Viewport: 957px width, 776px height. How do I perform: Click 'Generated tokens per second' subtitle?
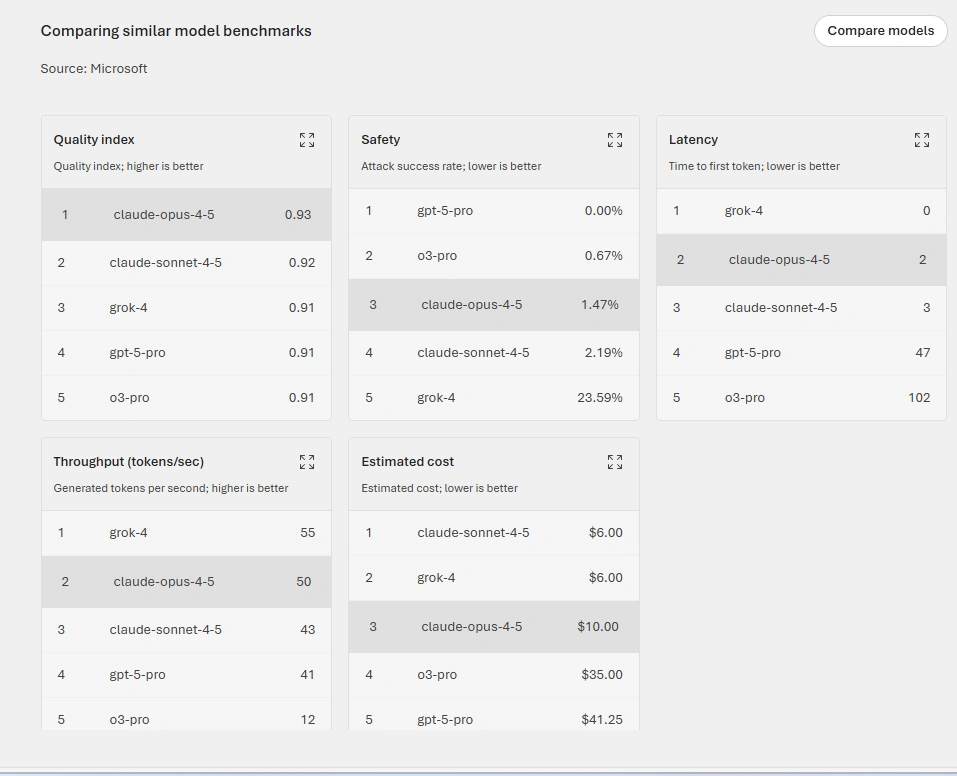[170, 488]
